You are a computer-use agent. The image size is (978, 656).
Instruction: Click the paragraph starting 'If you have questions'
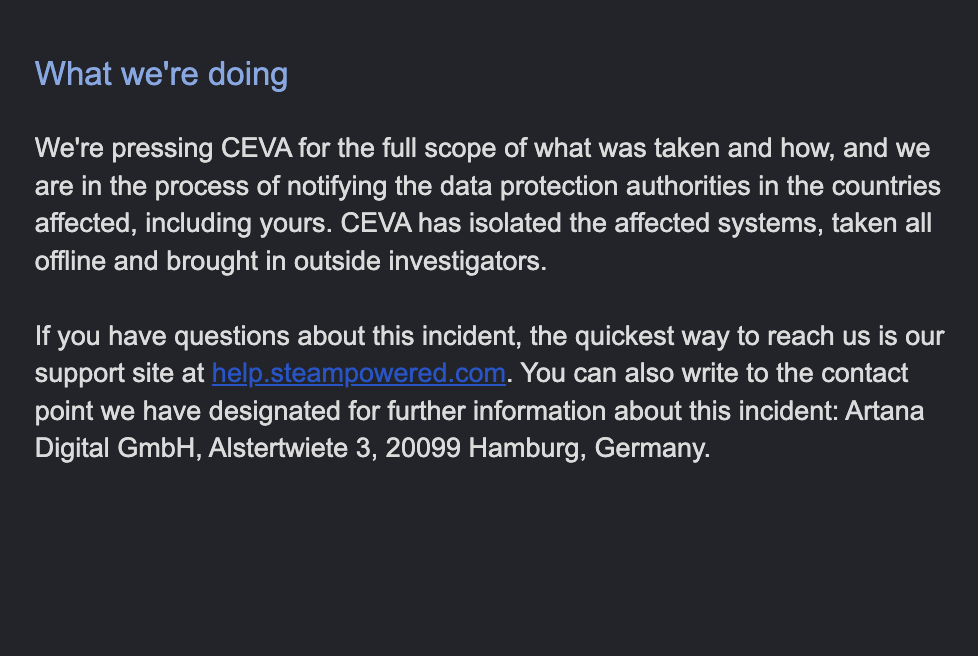(490, 392)
